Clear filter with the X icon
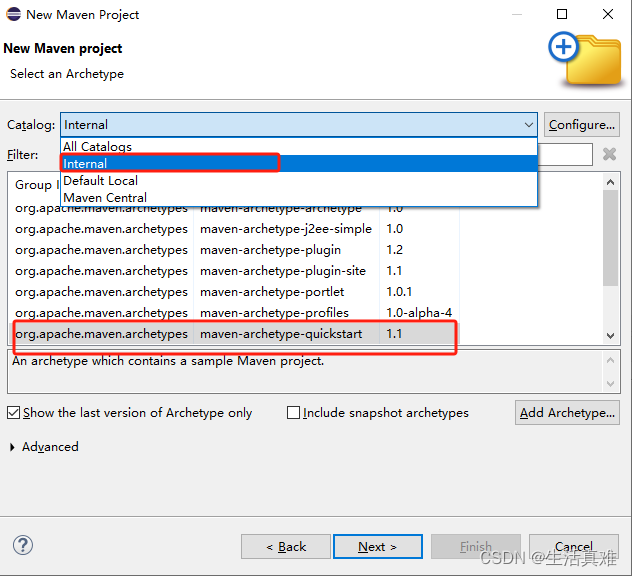Screen dimensions: 632x576 tap(609, 154)
